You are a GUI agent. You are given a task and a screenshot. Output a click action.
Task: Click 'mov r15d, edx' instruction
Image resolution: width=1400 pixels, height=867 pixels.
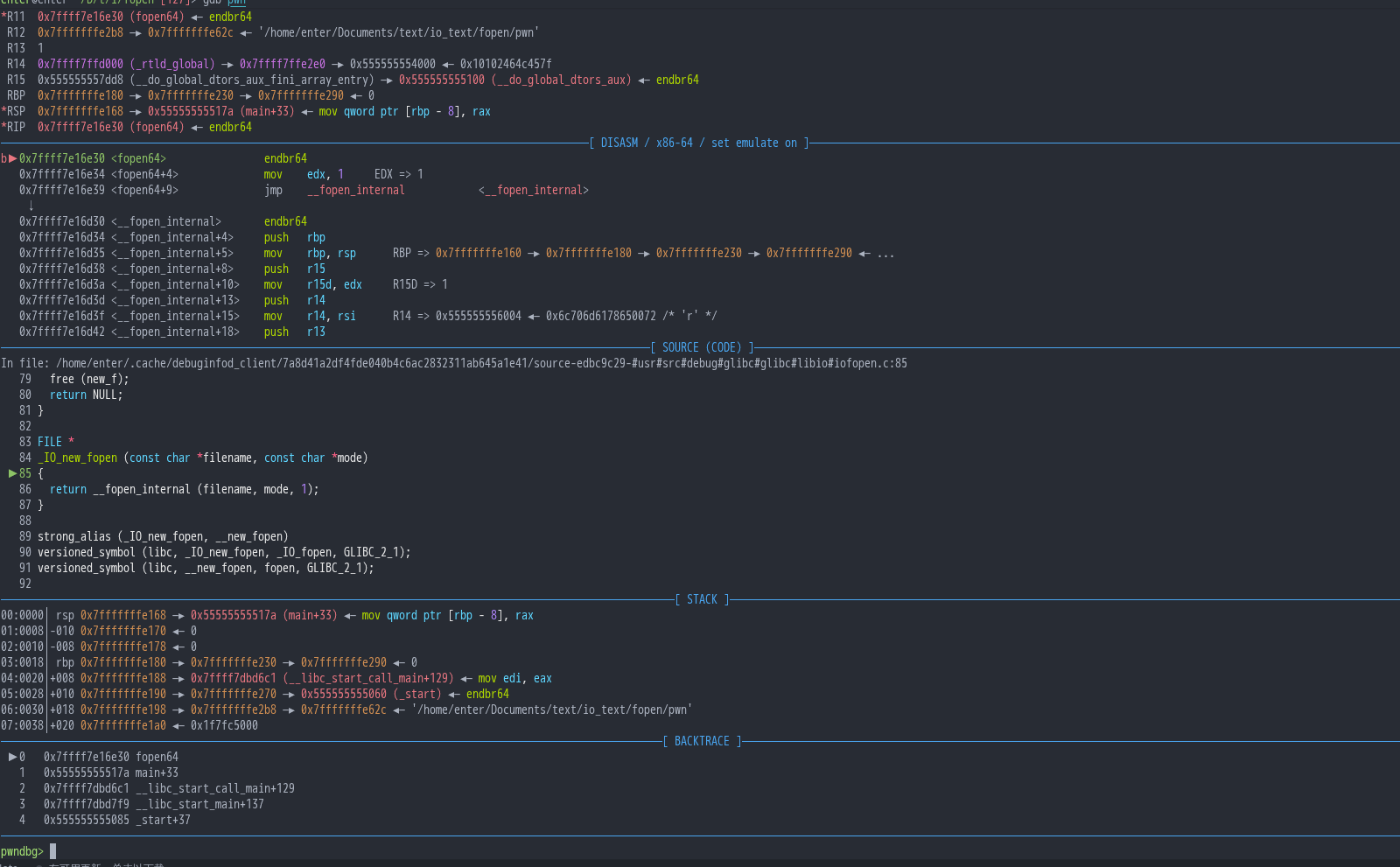click(313, 284)
